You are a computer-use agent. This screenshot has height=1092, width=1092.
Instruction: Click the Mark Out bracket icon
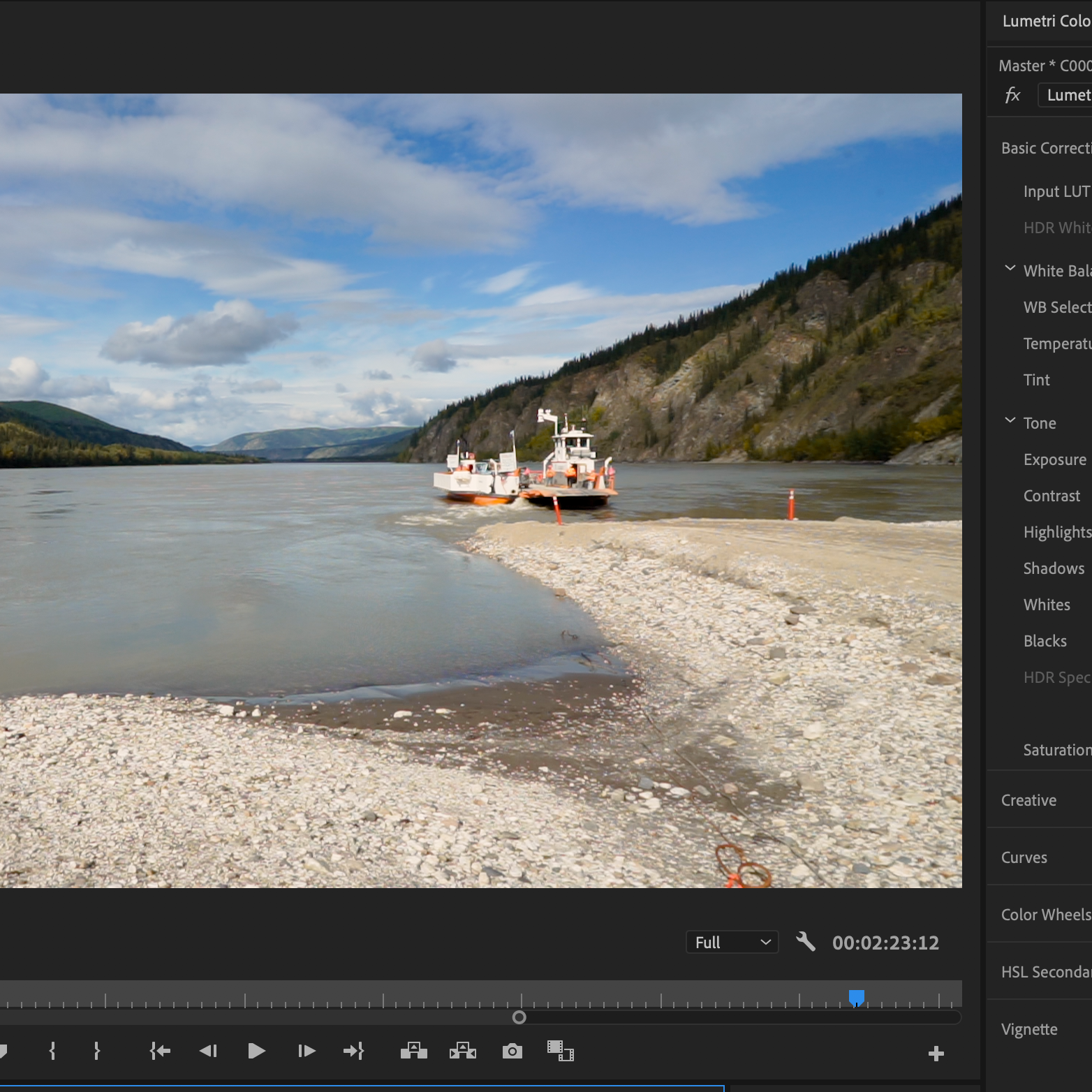97,1051
